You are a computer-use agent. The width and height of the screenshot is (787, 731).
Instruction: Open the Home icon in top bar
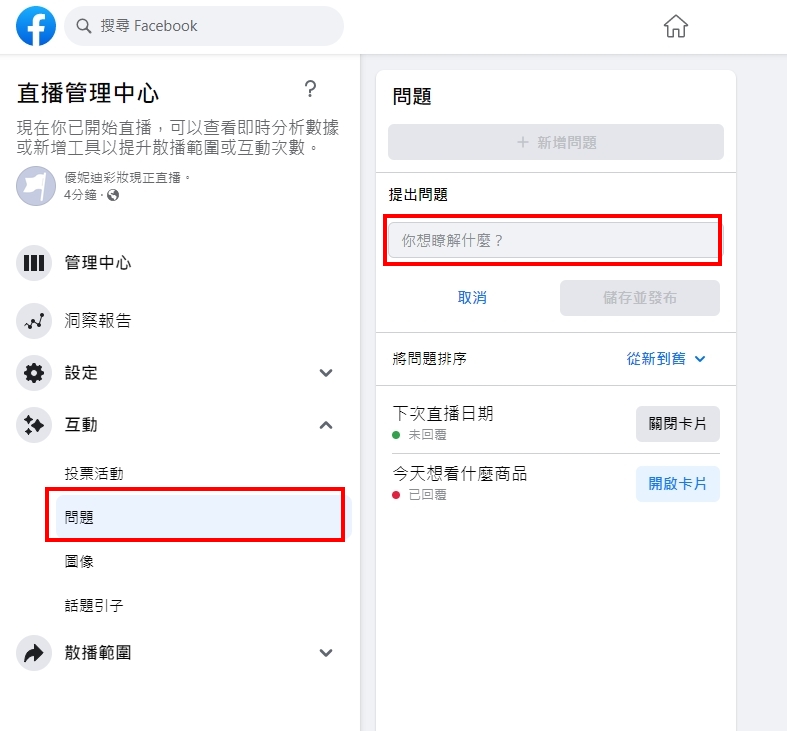676,27
